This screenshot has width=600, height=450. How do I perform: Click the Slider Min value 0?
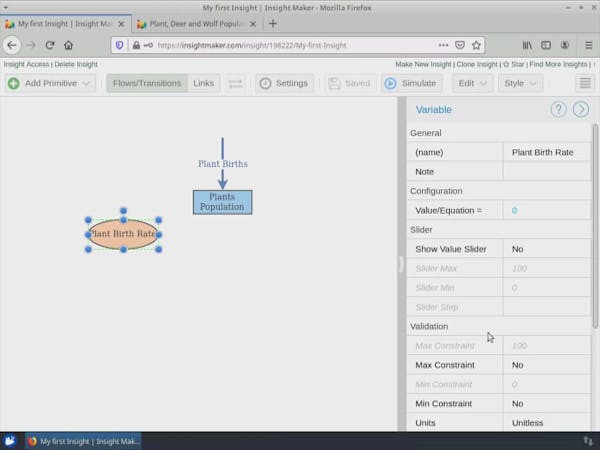(547, 287)
